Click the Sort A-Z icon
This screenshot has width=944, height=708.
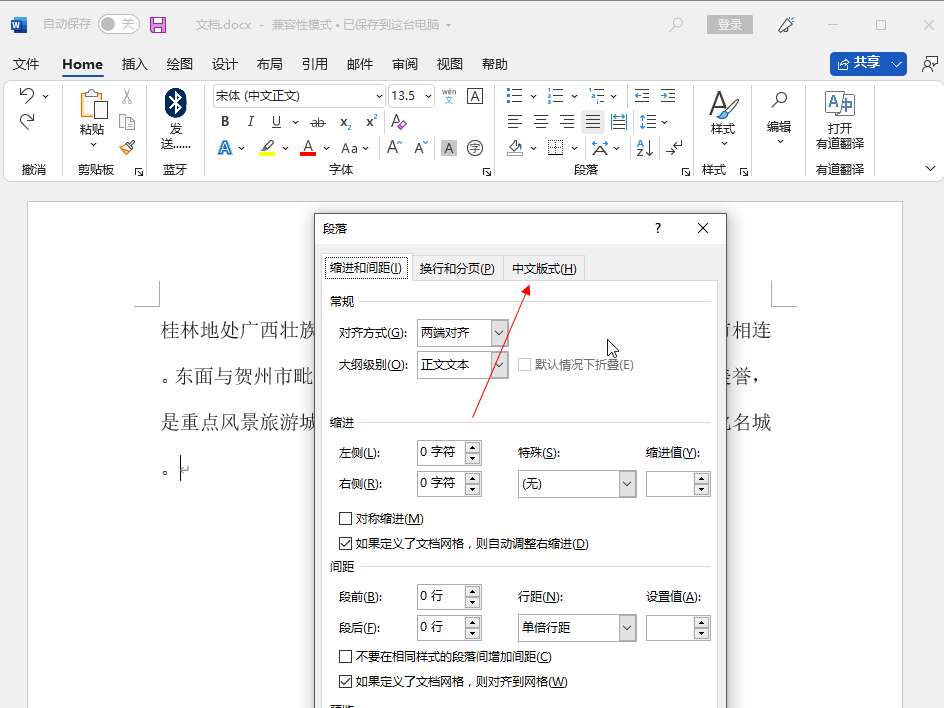click(645, 148)
